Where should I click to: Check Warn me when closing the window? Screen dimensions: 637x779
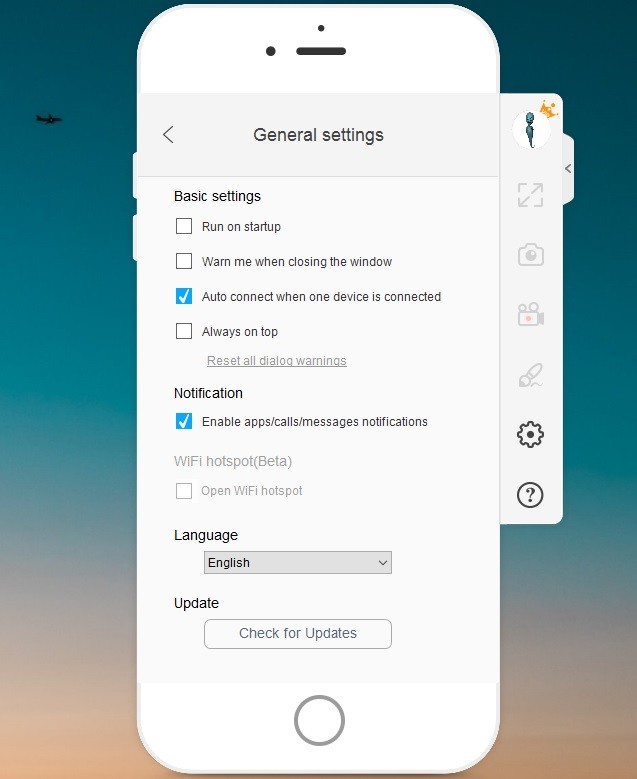pos(184,261)
